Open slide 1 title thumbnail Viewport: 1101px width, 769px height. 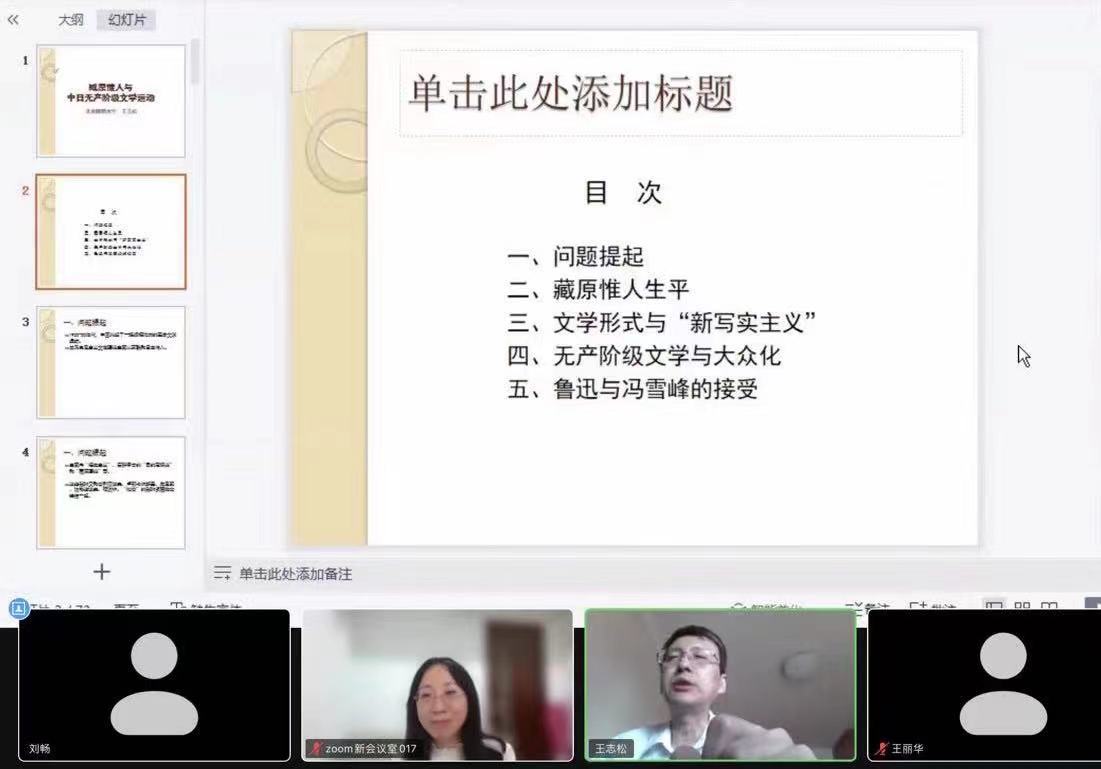pos(111,101)
